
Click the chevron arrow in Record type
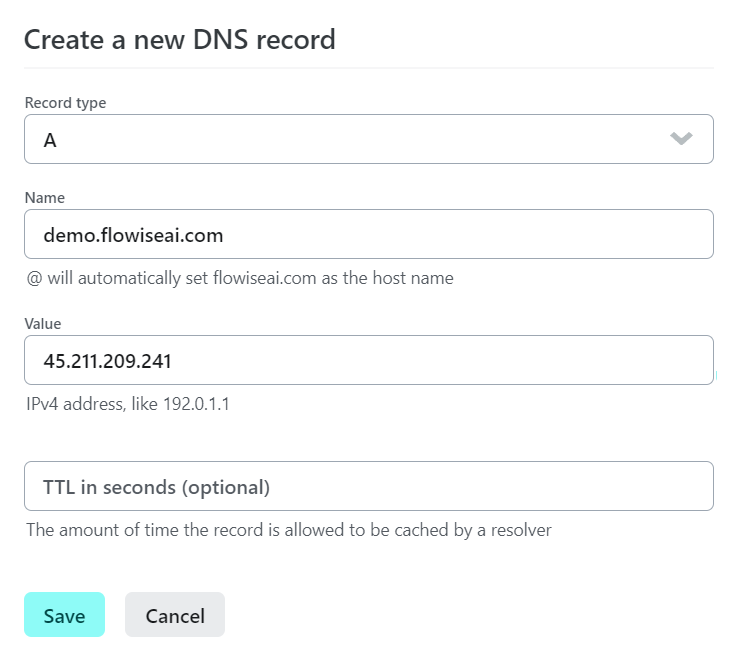[681, 139]
